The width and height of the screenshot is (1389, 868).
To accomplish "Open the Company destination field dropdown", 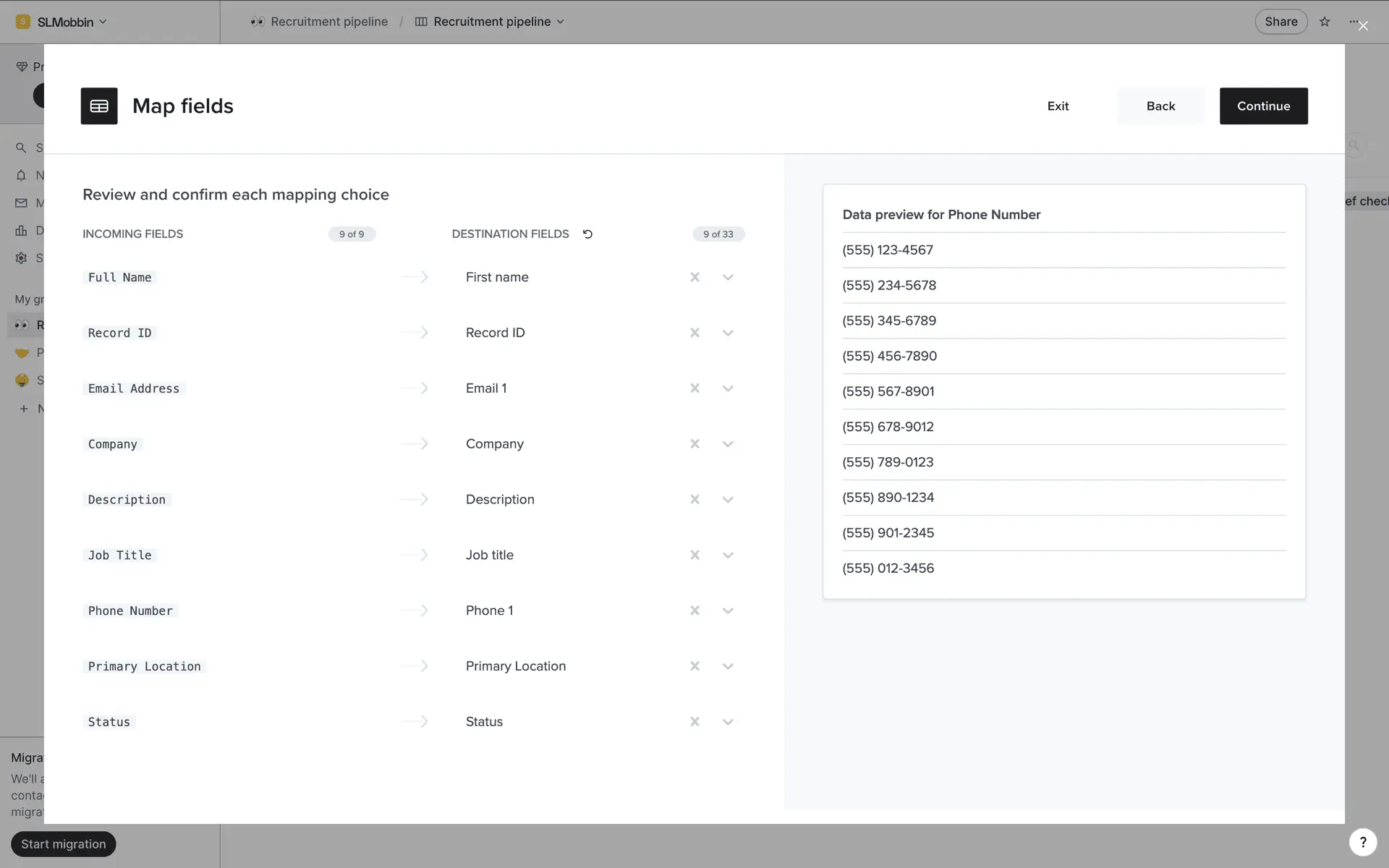I will coord(728,444).
